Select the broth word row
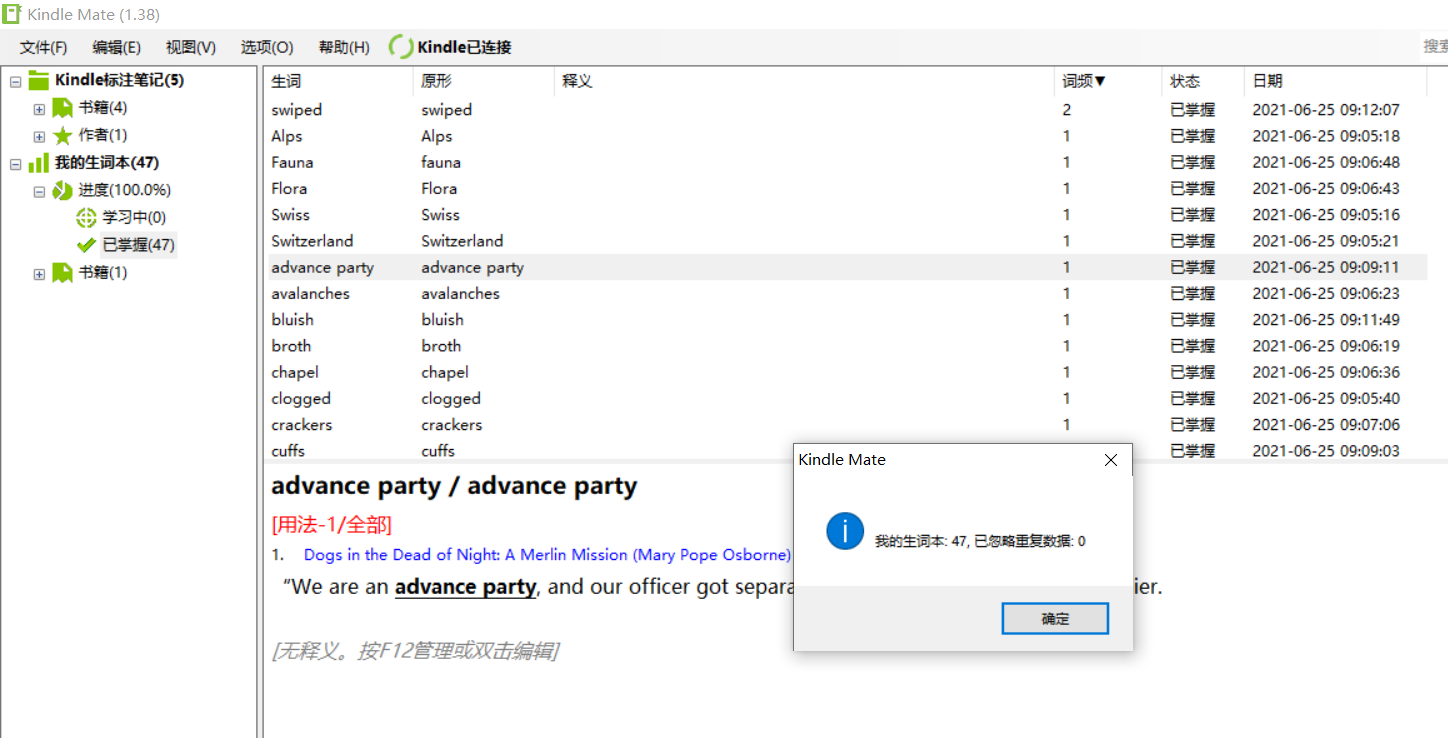 point(846,346)
